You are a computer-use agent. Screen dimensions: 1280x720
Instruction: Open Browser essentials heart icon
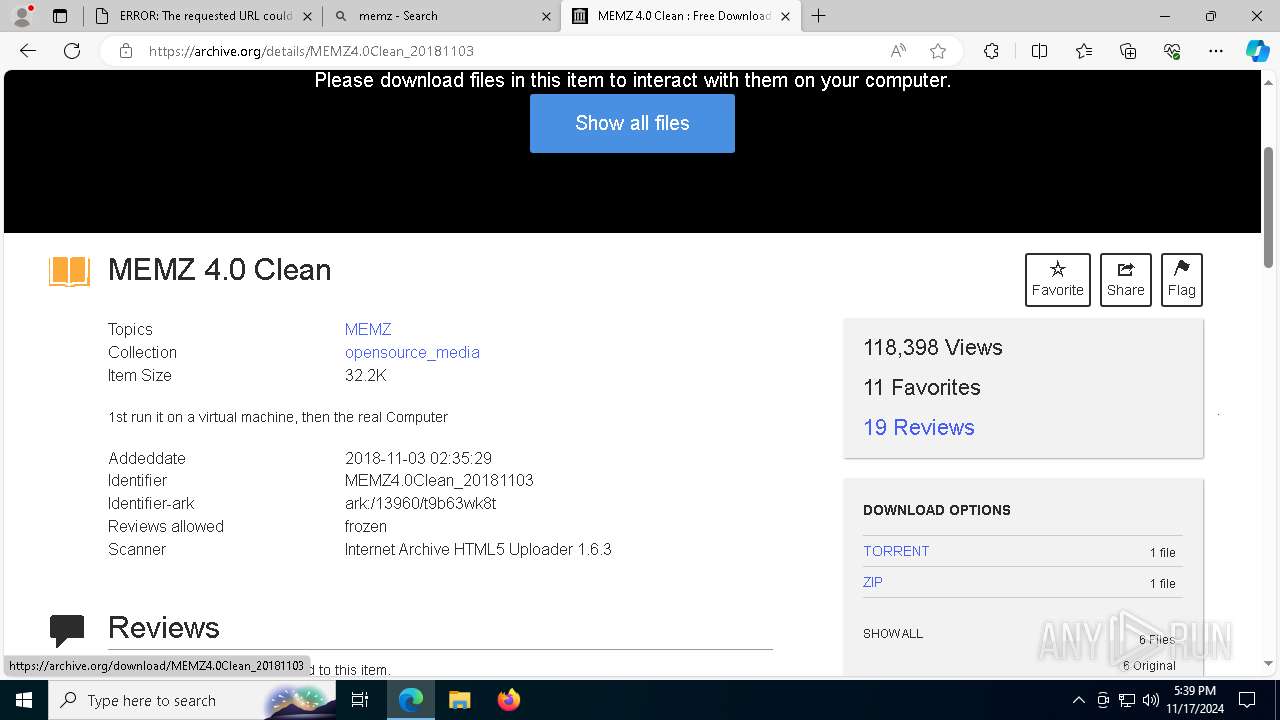point(1172,51)
